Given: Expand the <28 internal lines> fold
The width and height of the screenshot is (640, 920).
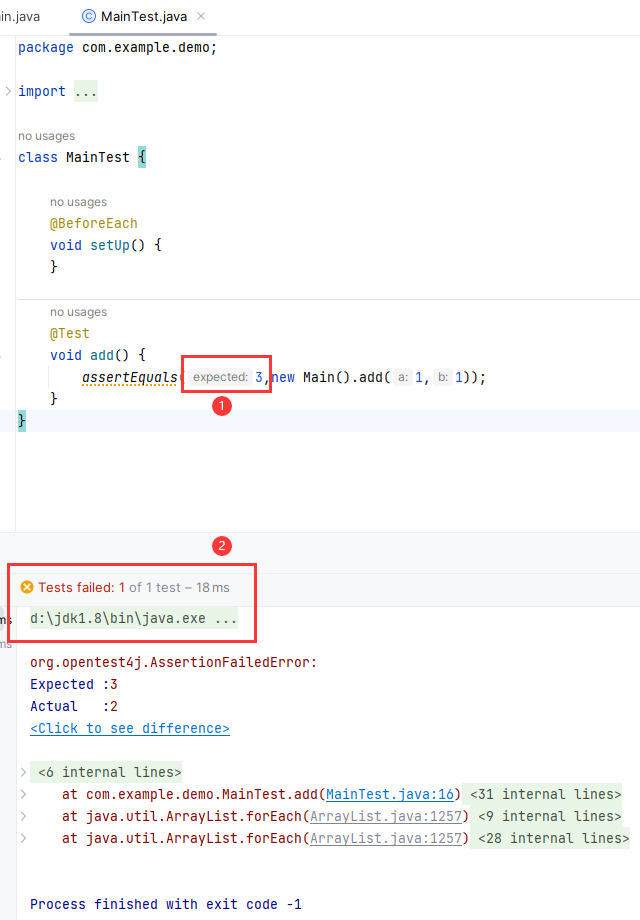Looking at the screenshot, I should (x=549, y=838).
